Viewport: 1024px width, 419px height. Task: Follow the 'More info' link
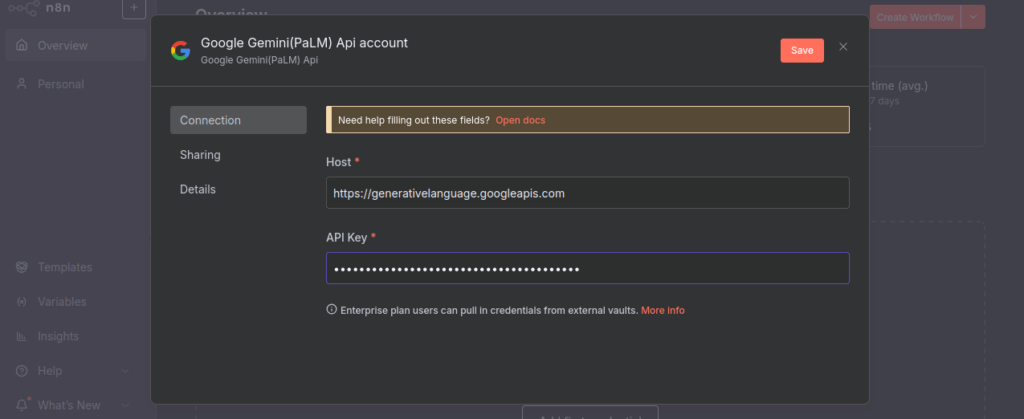coord(663,311)
